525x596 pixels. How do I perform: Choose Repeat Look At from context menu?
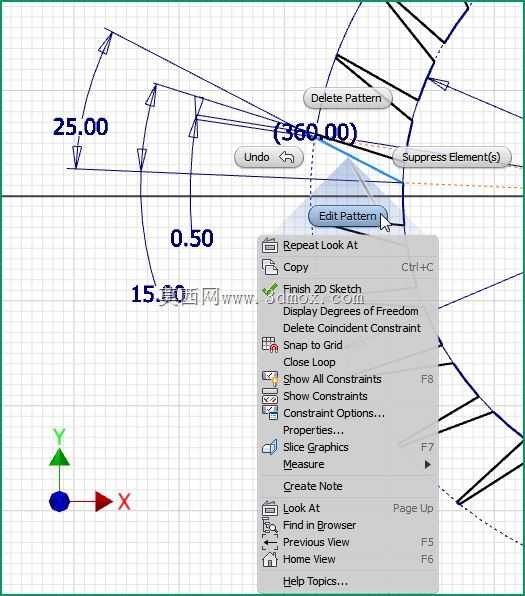coord(348,246)
